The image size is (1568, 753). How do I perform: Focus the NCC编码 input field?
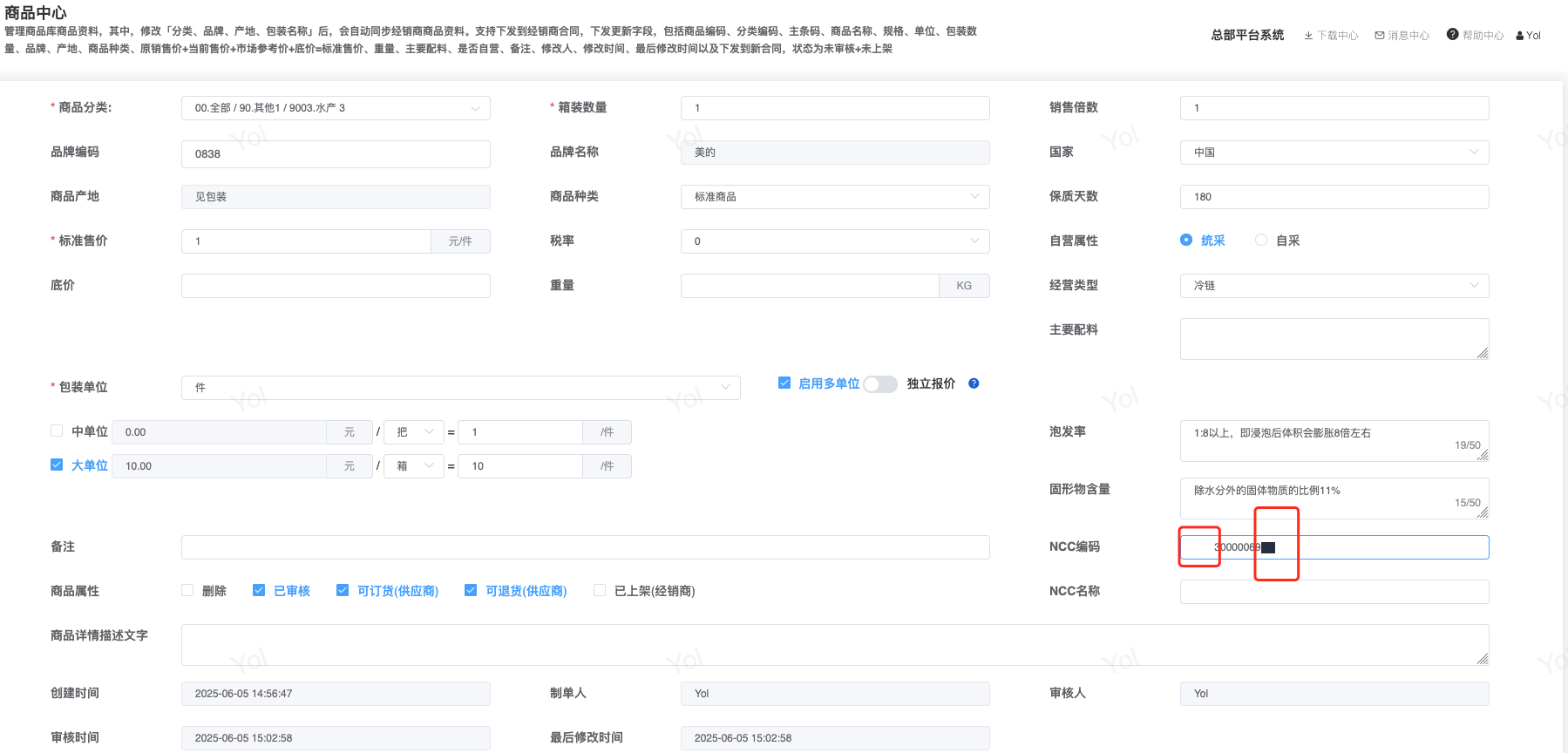pos(1334,547)
